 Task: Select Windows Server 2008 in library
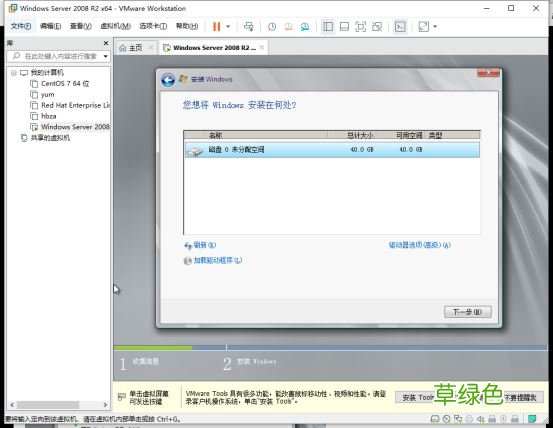[75, 127]
